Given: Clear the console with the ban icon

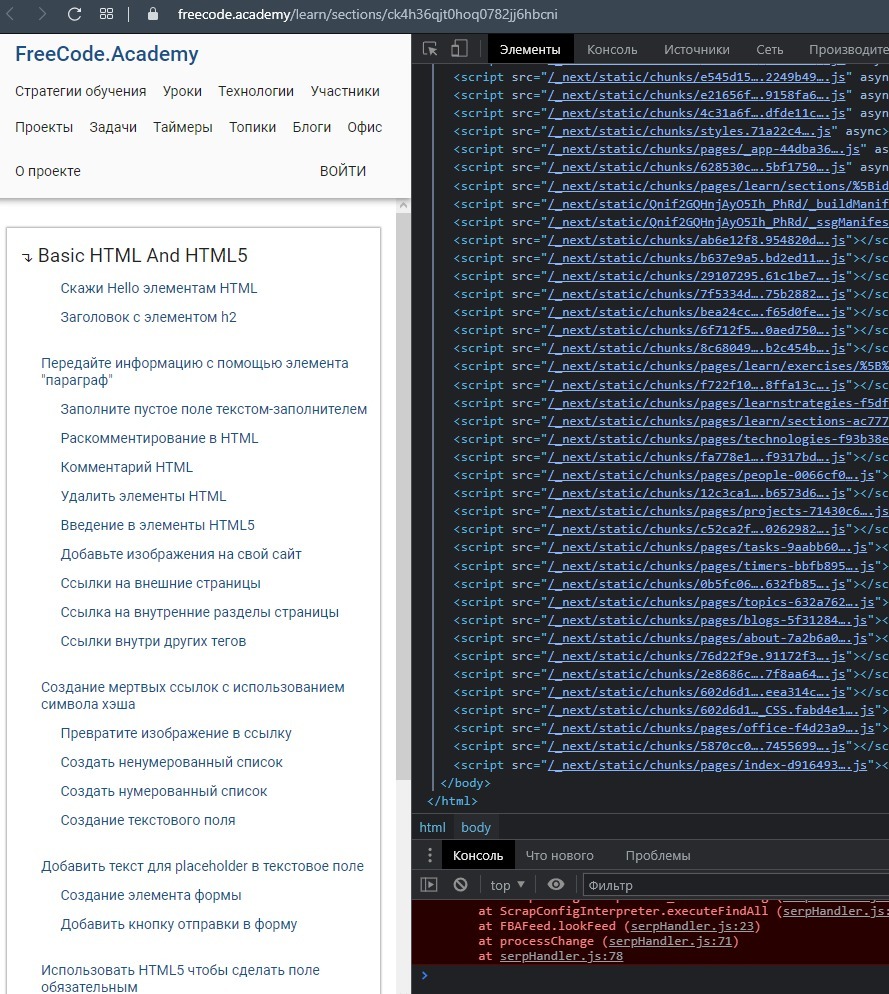Looking at the screenshot, I should 460,885.
